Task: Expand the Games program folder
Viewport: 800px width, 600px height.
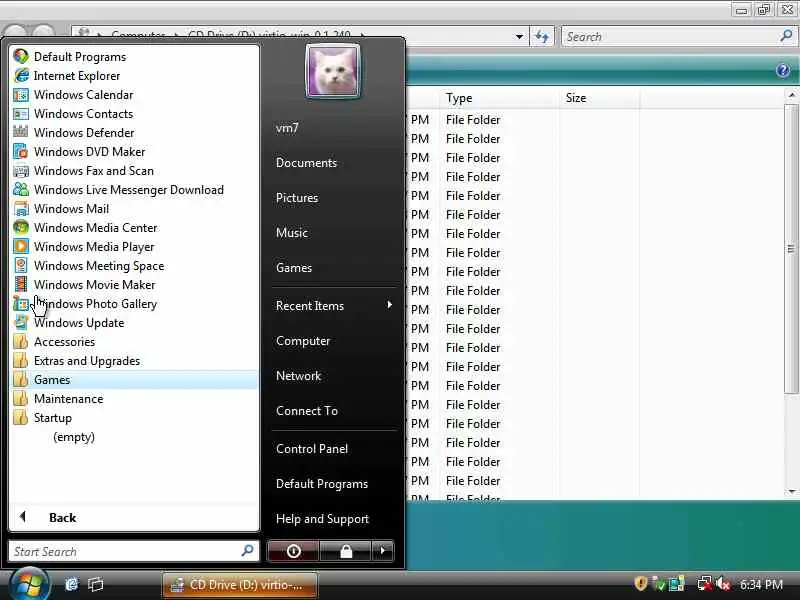Action: click(x=134, y=380)
